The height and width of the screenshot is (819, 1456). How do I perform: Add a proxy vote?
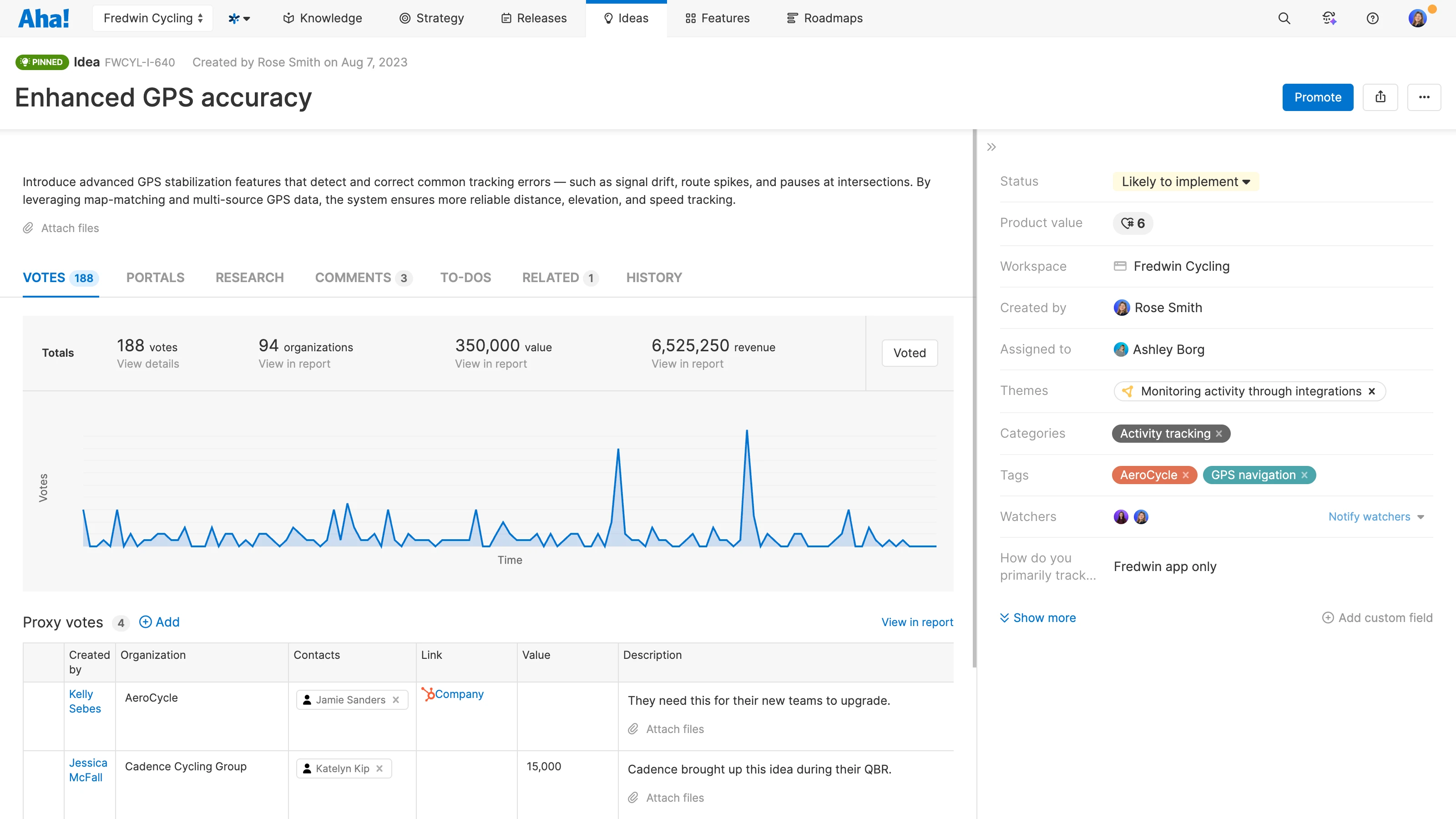point(159,622)
